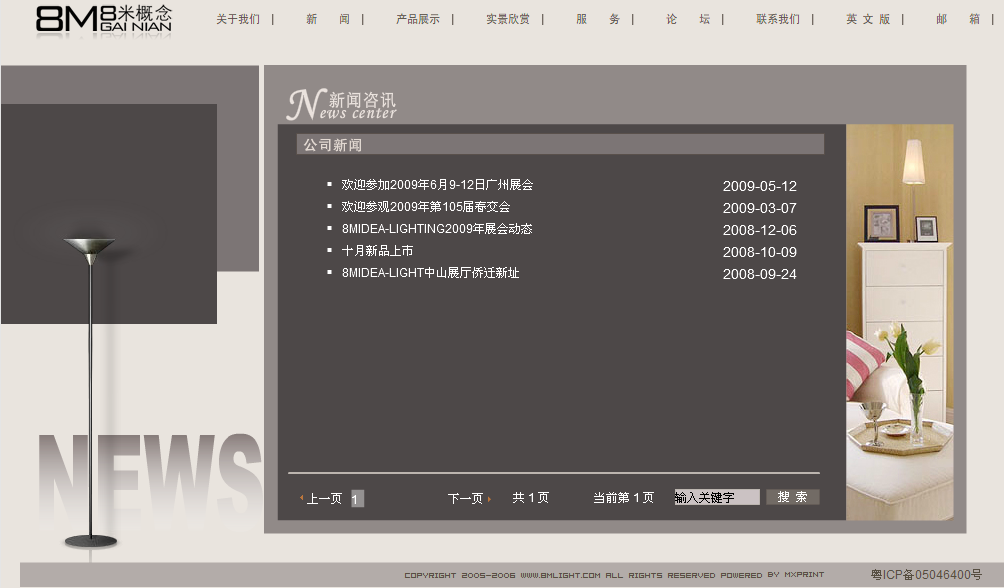Click the orange arrow before 上一页
The width and height of the screenshot is (1004, 588).
[x=303, y=497]
